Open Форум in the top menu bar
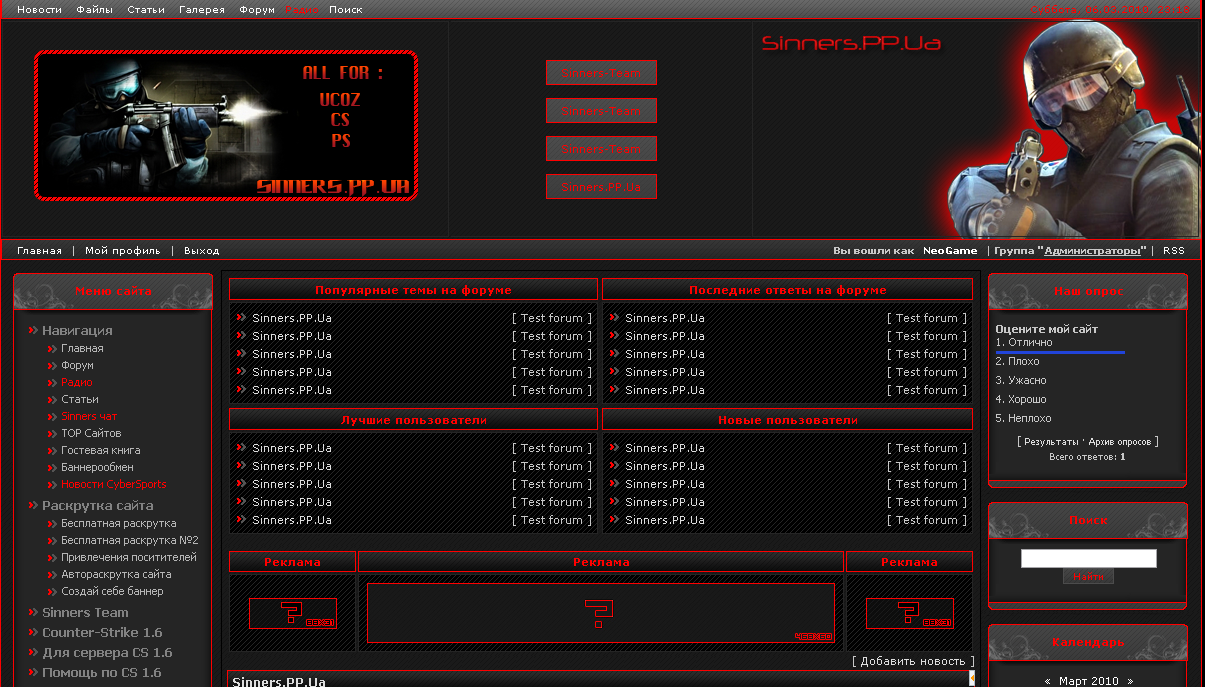The width and height of the screenshot is (1205, 687). pos(257,9)
